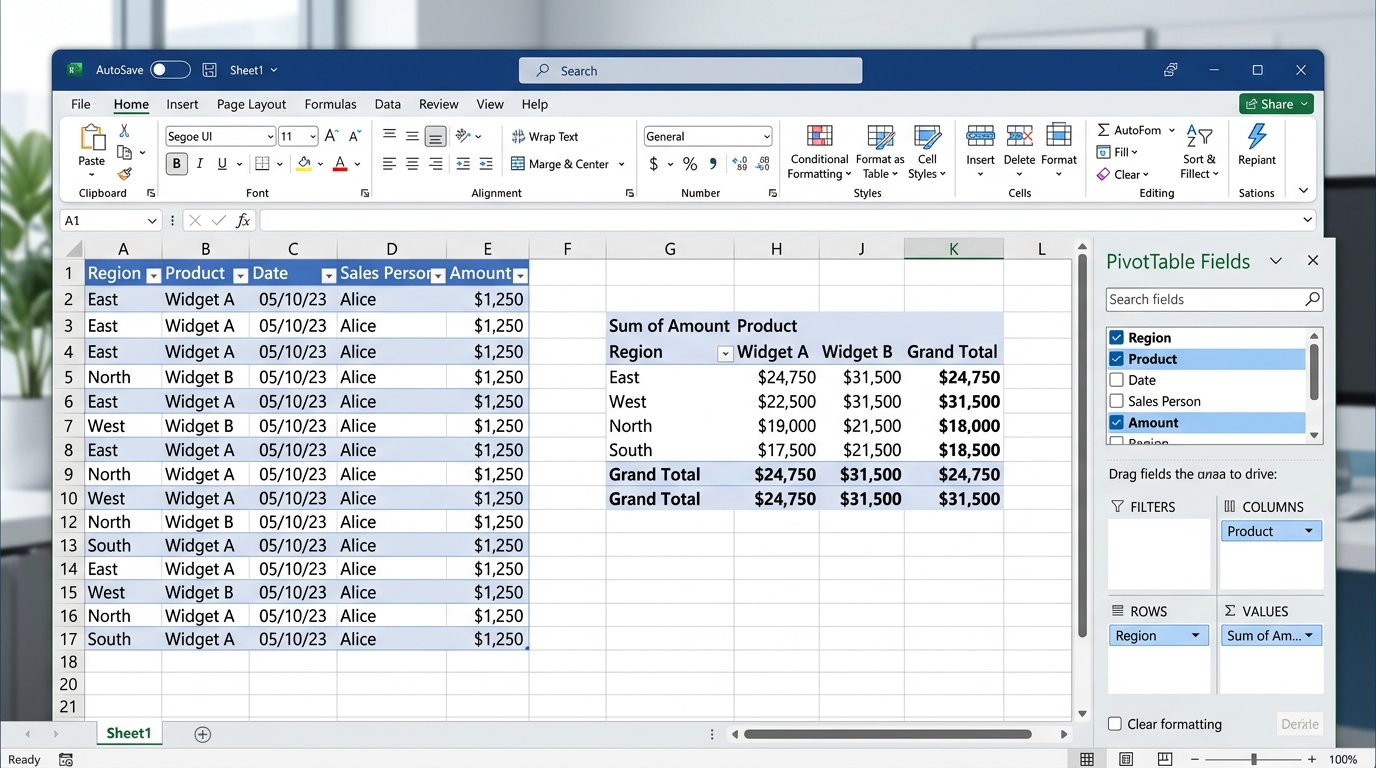The image size is (1376, 768).
Task: Click the Clear button in Editing
Action: coord(1123,174)
